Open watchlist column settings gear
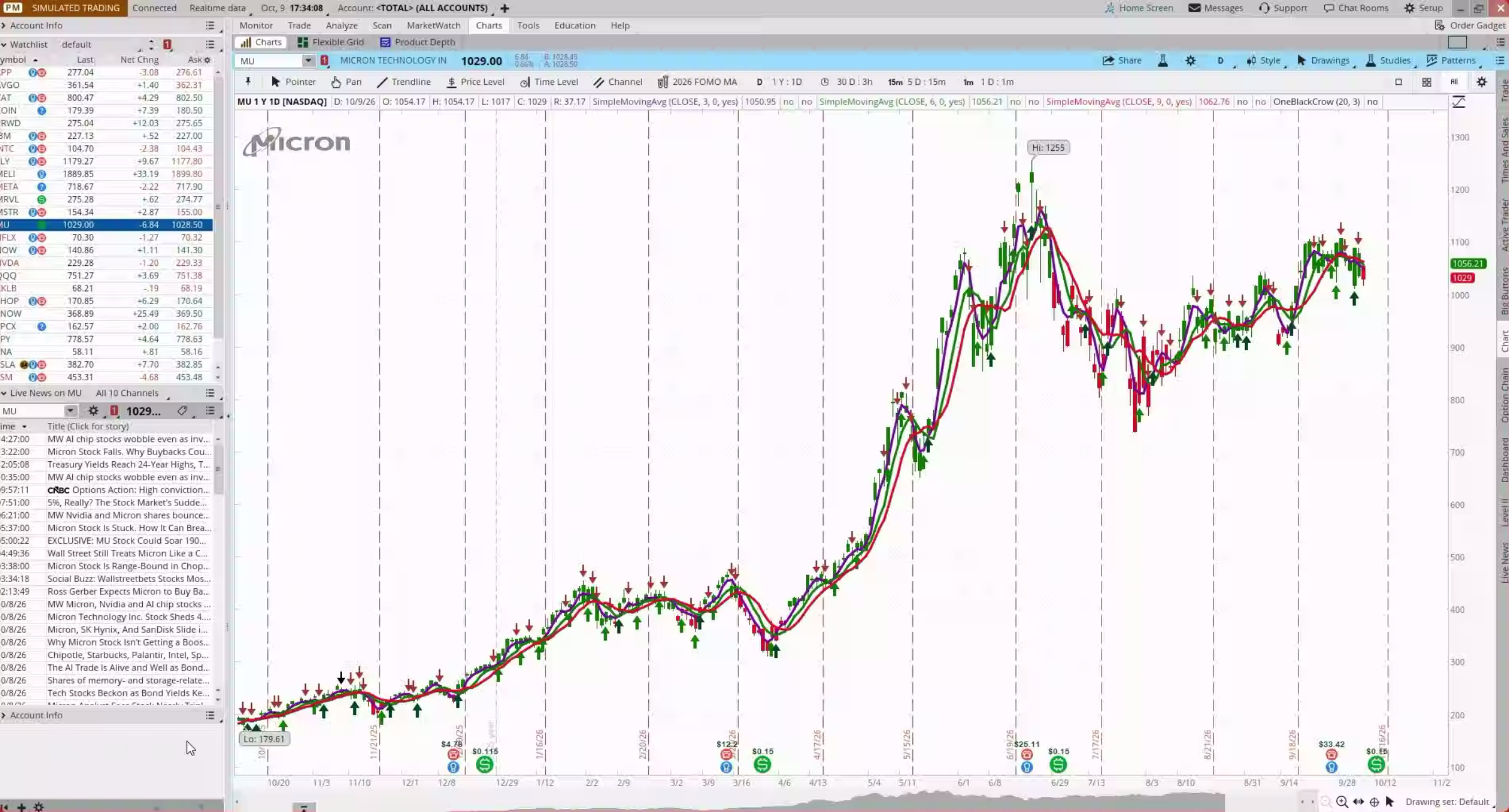 pos(207,60)
